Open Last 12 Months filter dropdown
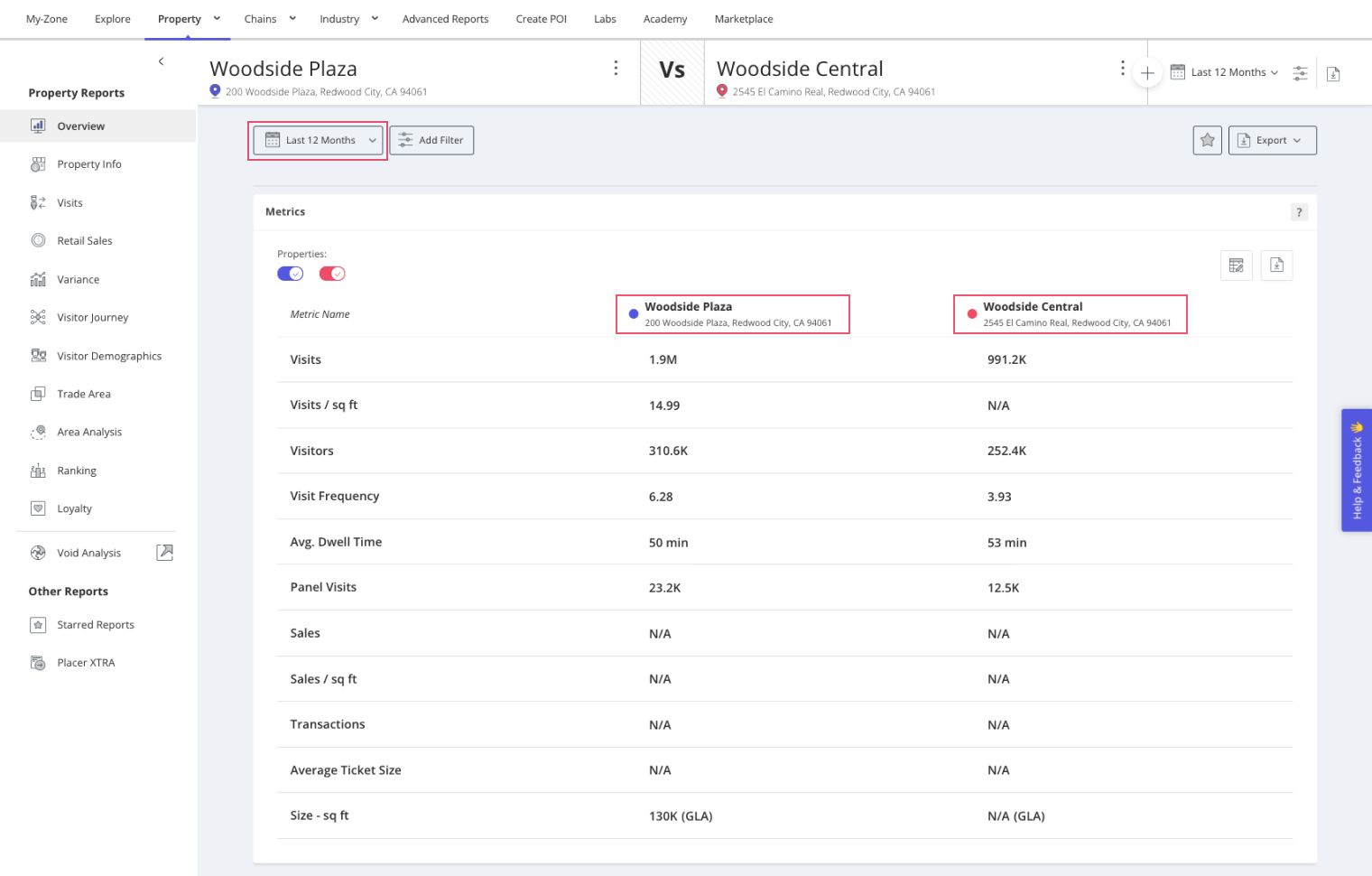The image size is (1372, 876). 318,141
